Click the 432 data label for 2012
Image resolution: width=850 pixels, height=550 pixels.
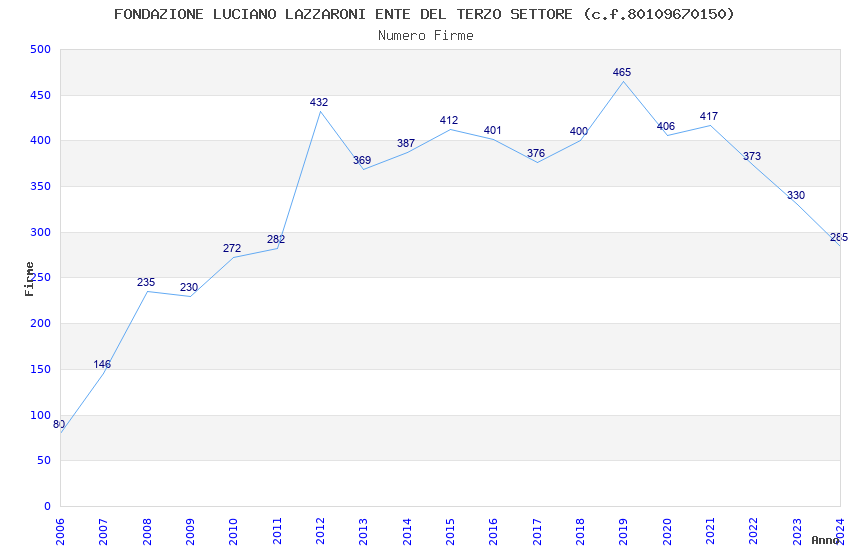(x=319, y=102)
